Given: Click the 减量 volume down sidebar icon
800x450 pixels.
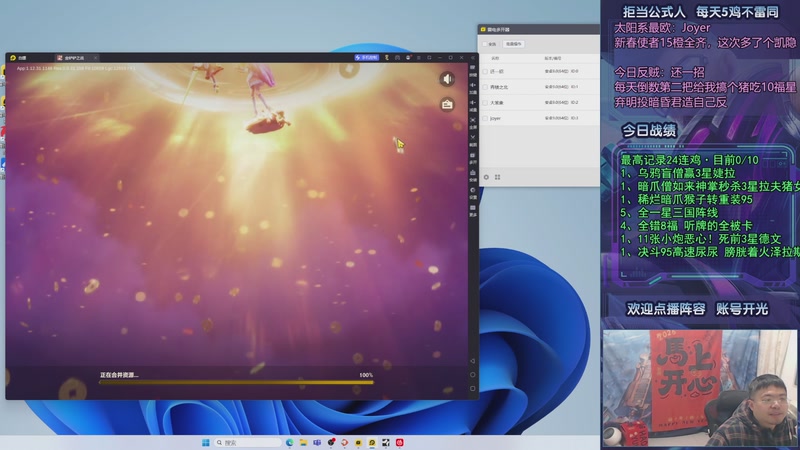Looking at the screenshot, I should click(x=473, y=106).
